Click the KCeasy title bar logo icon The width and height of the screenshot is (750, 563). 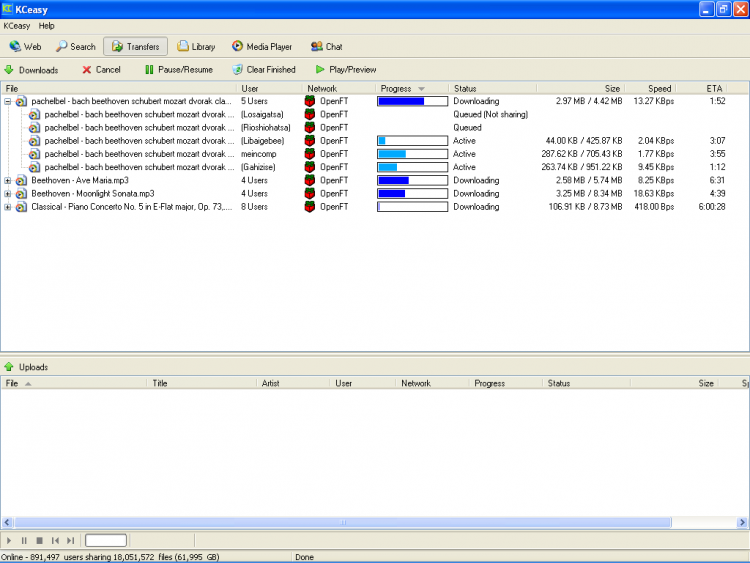click(x=7, y=9)
